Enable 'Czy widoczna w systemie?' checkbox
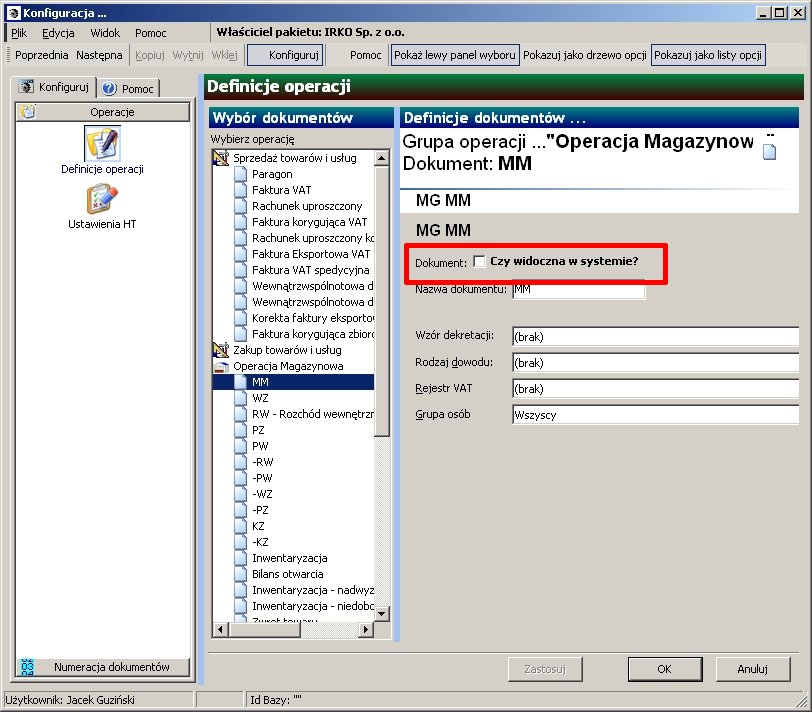812x712 pixels. click(x=480, y=261)
